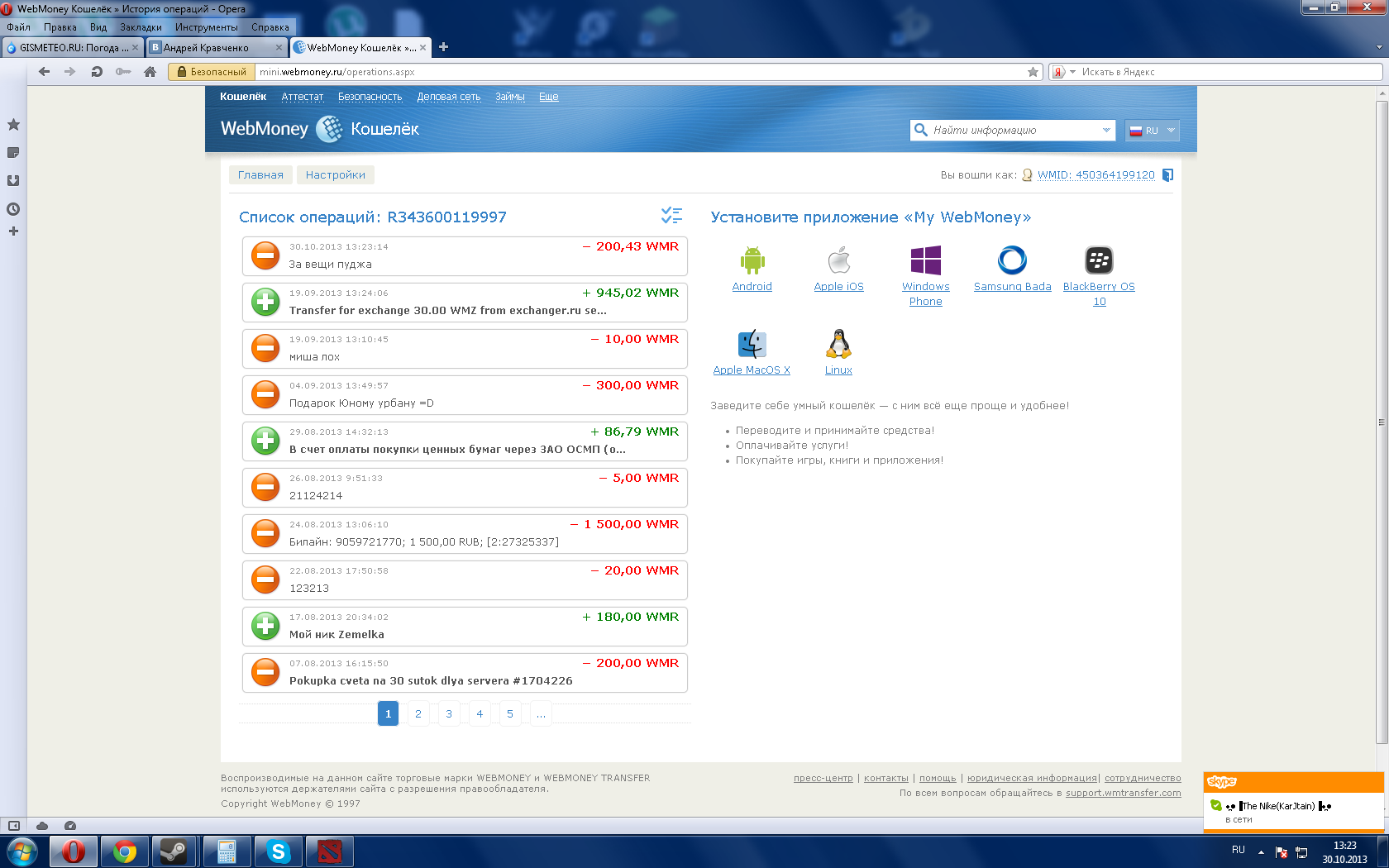
Task: Open the Windows Phone logo icon
Action: pyautogui.click(x=926, y=260)
